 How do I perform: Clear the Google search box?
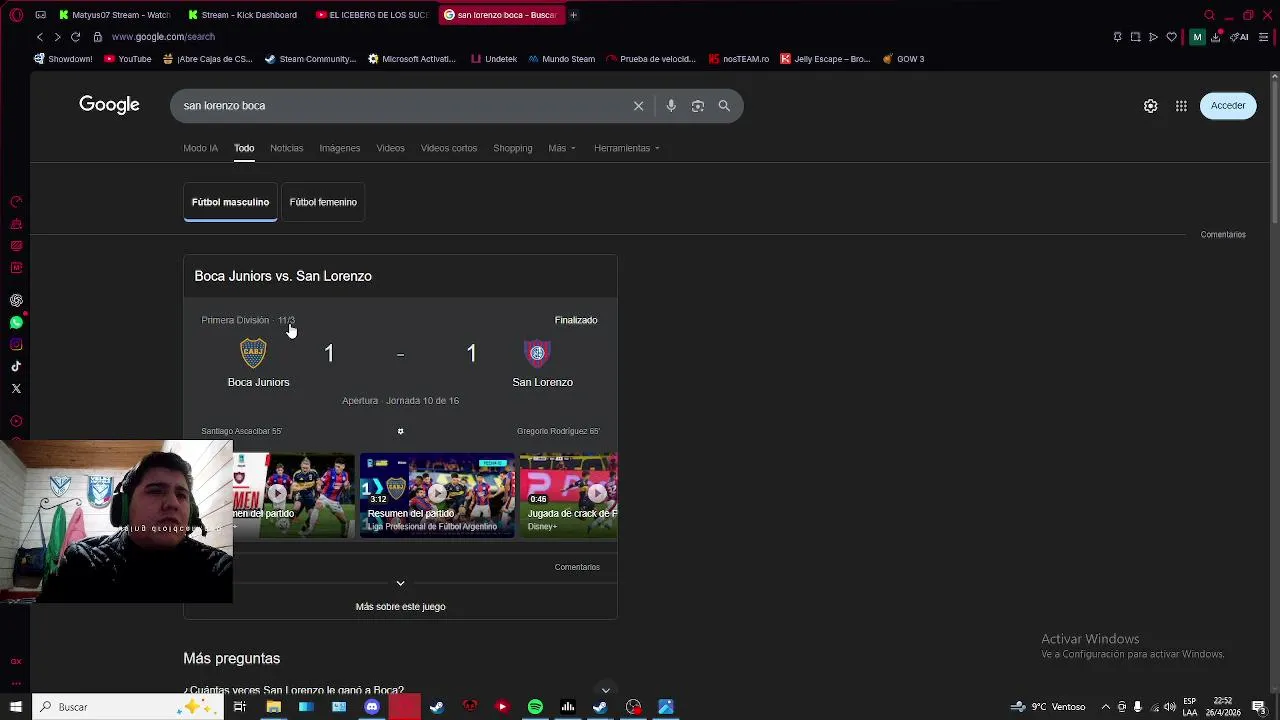(x=638, y=106)
